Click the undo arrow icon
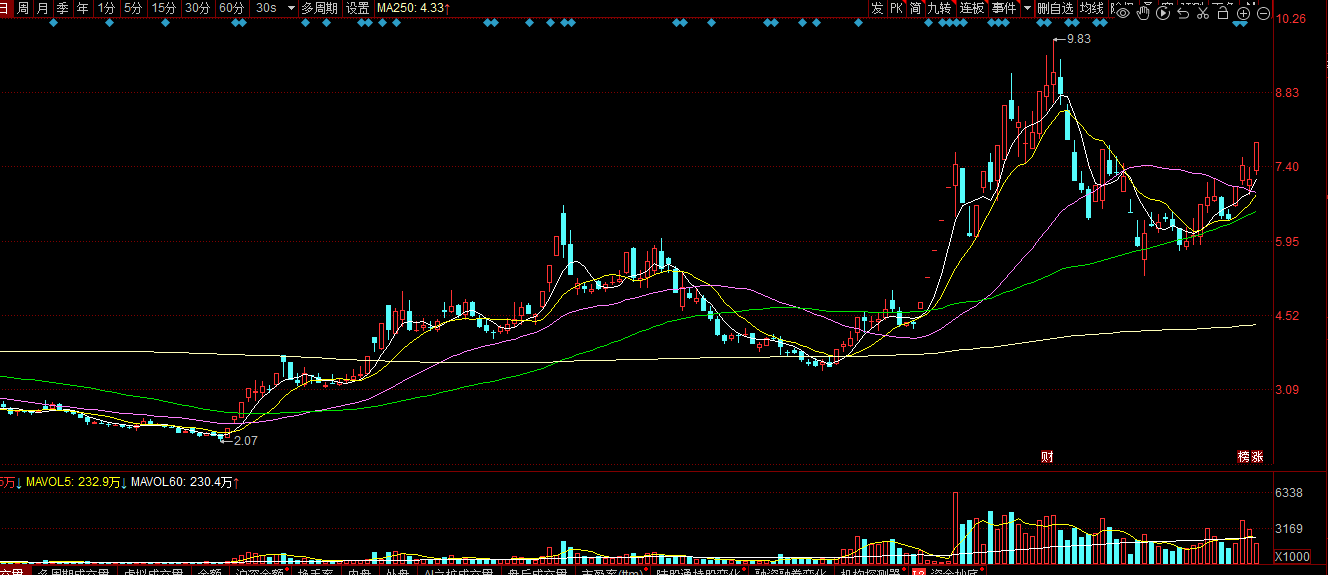Image resolution: width=1328 pixels, height=575 pixels. coord(1183,13)
